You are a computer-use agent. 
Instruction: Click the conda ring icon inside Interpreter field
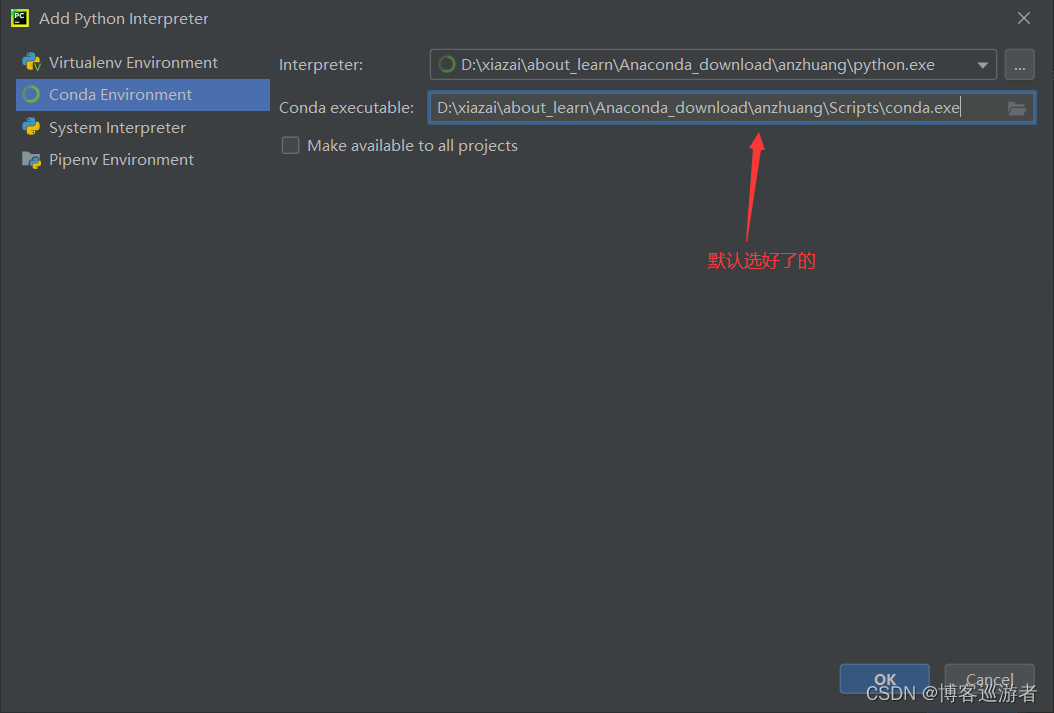[446, 65]
